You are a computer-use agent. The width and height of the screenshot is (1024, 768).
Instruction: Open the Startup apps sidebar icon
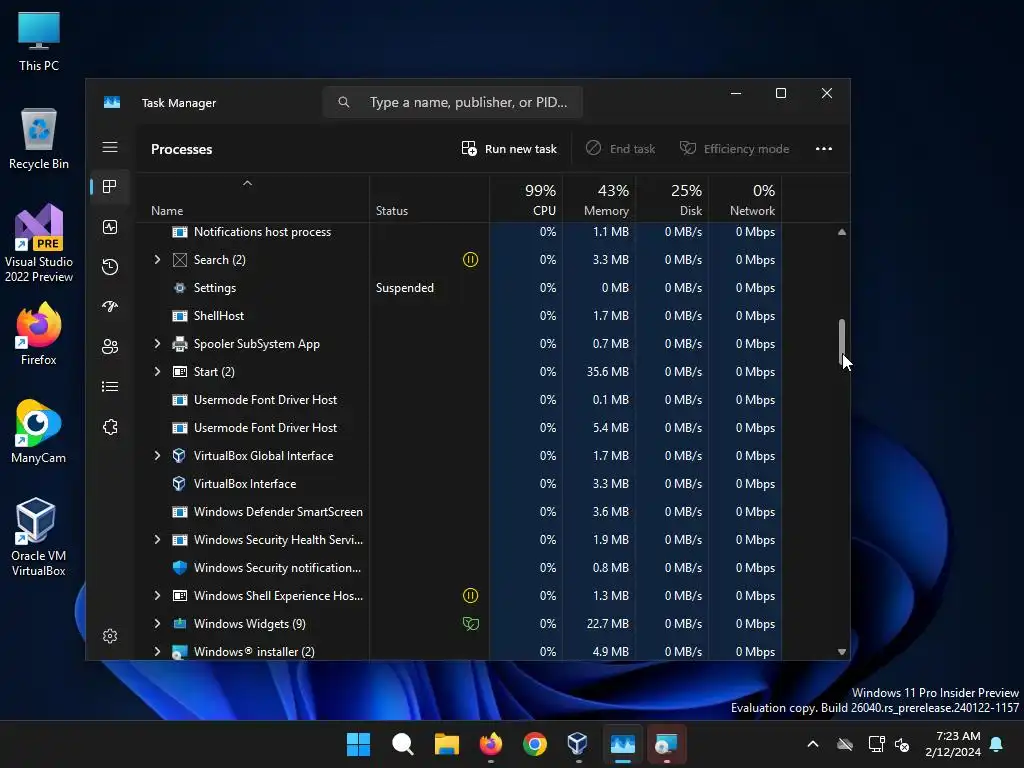(110, 306)
